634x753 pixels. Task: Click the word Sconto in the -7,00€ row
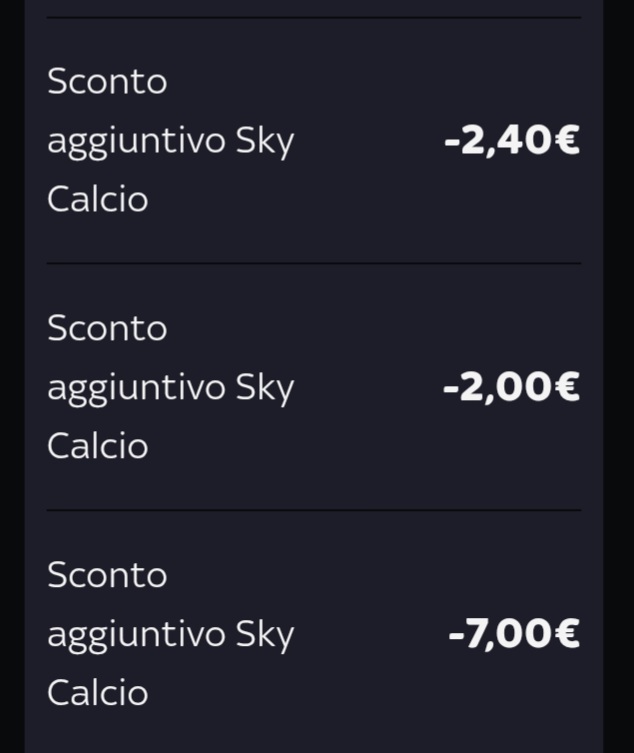click(x=107, y=575)
